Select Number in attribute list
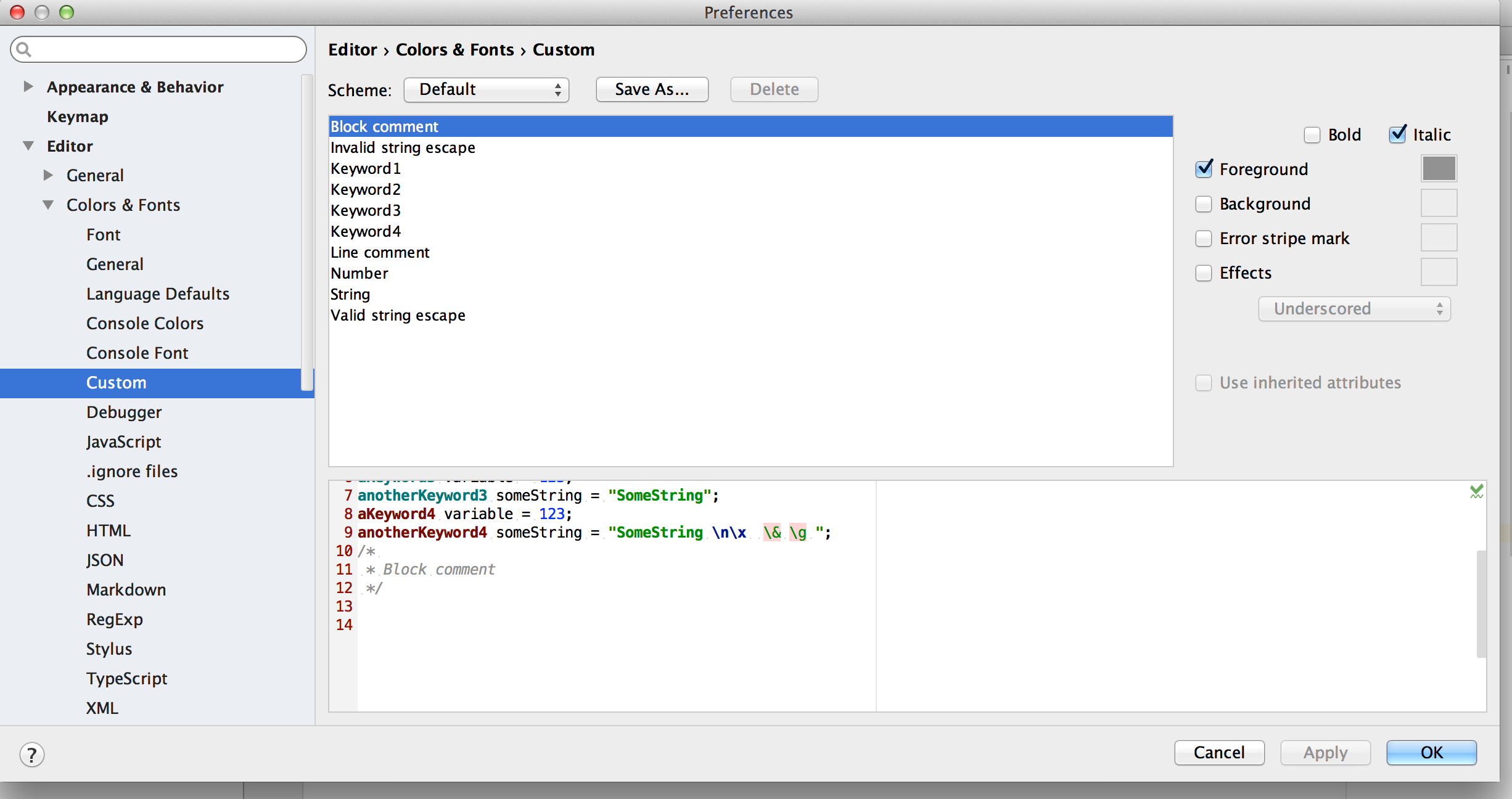The image size is (1512, 799). tap(750, 274)
